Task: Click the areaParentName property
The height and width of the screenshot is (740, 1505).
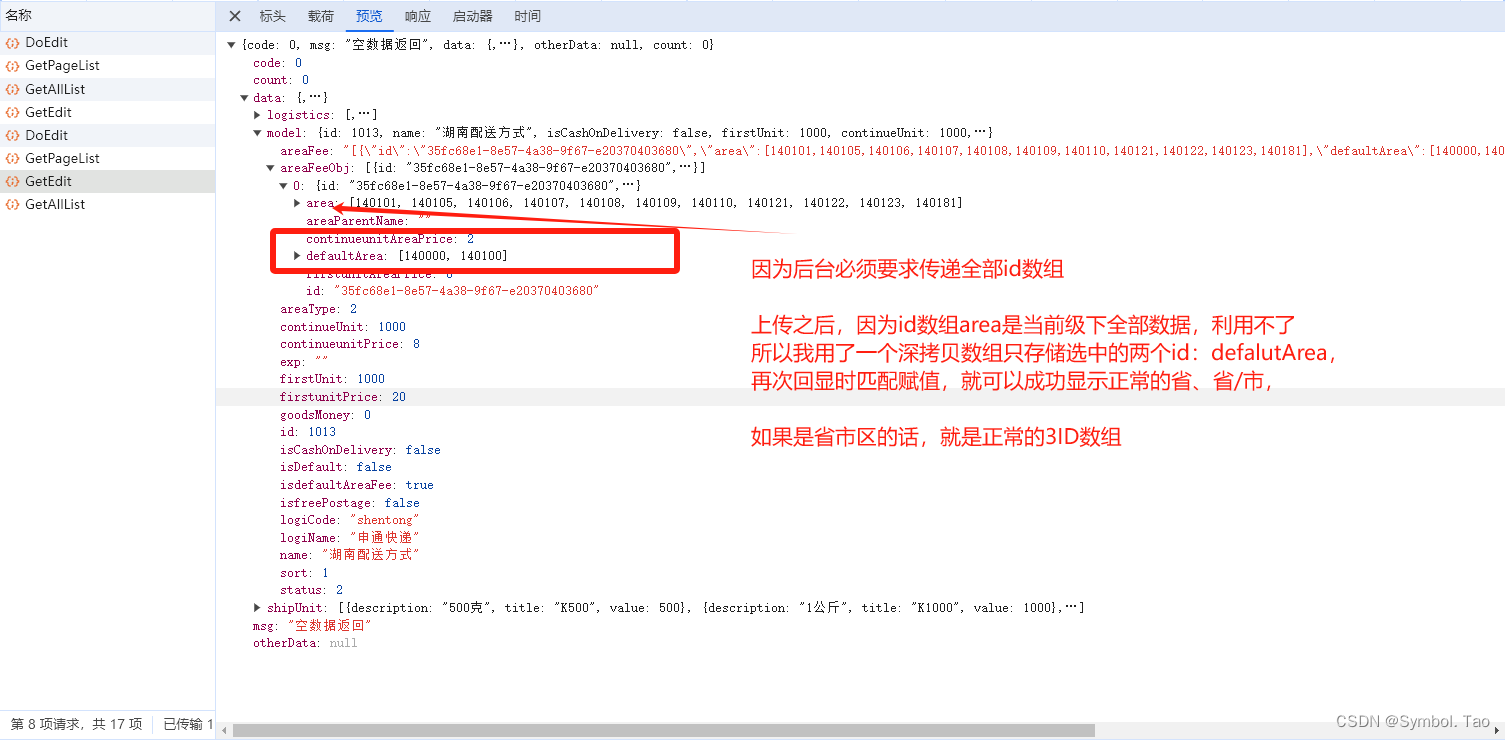Action: (369, 221)
